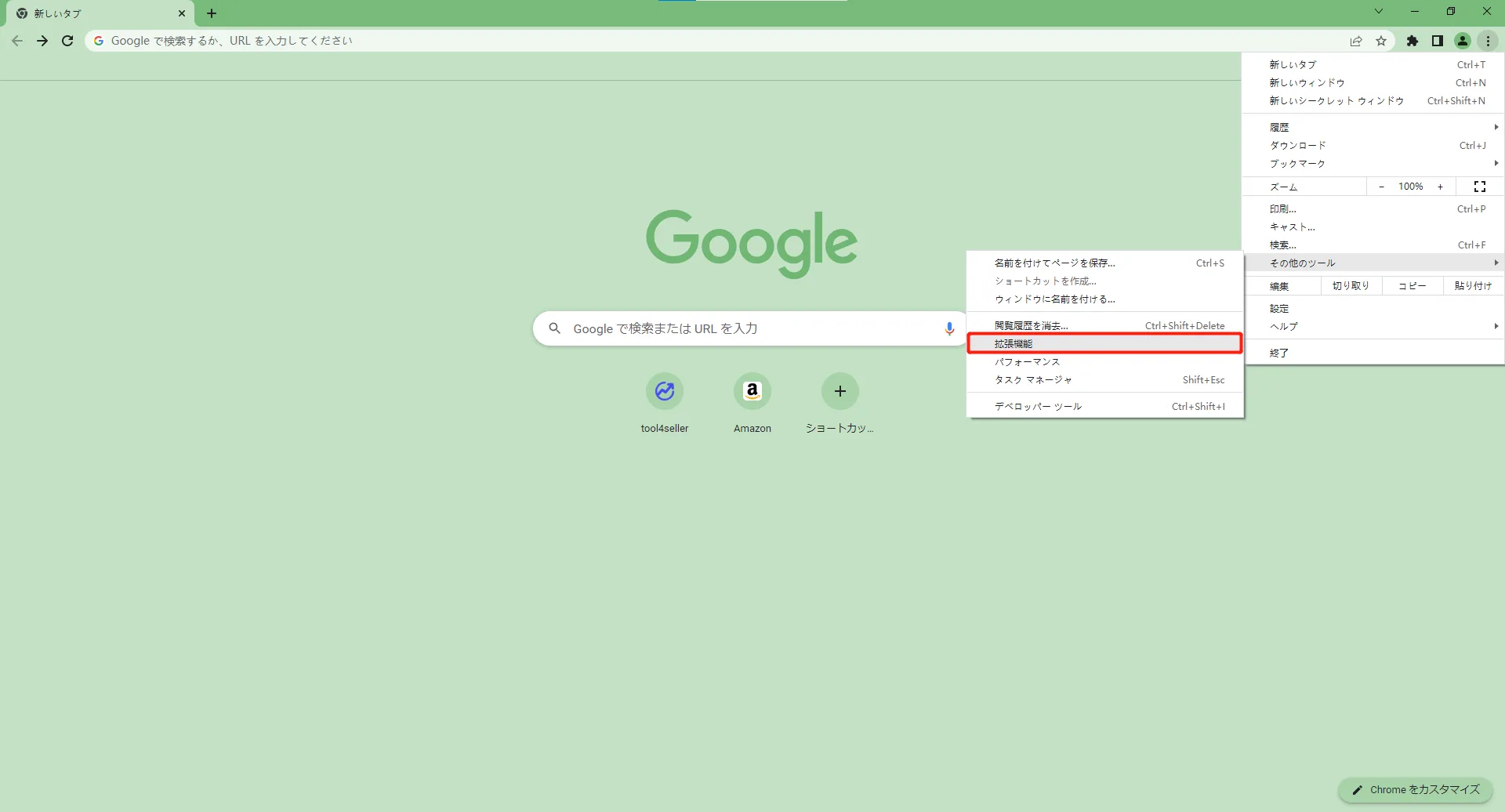Screen dimensions: 1505x812
Task: Expand the ヘルプ submenu
Action: [x=1373, y=326]
